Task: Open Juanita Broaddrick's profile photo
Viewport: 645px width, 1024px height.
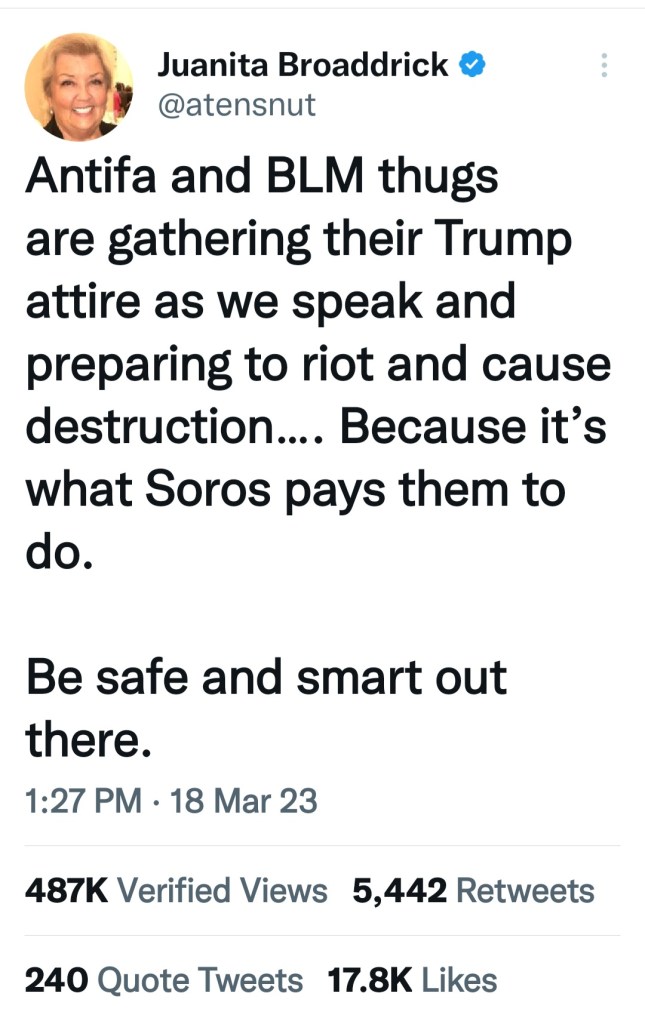Action: 79,86
